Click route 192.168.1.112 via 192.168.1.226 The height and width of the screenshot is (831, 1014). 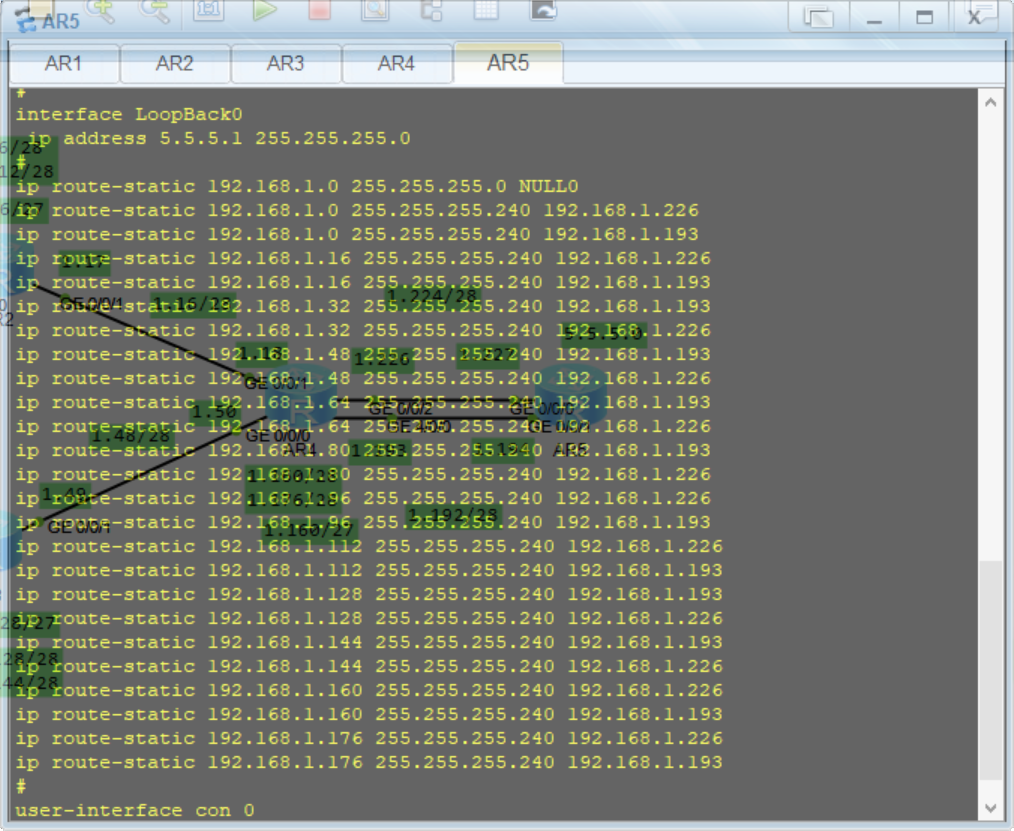pos(369,546)
